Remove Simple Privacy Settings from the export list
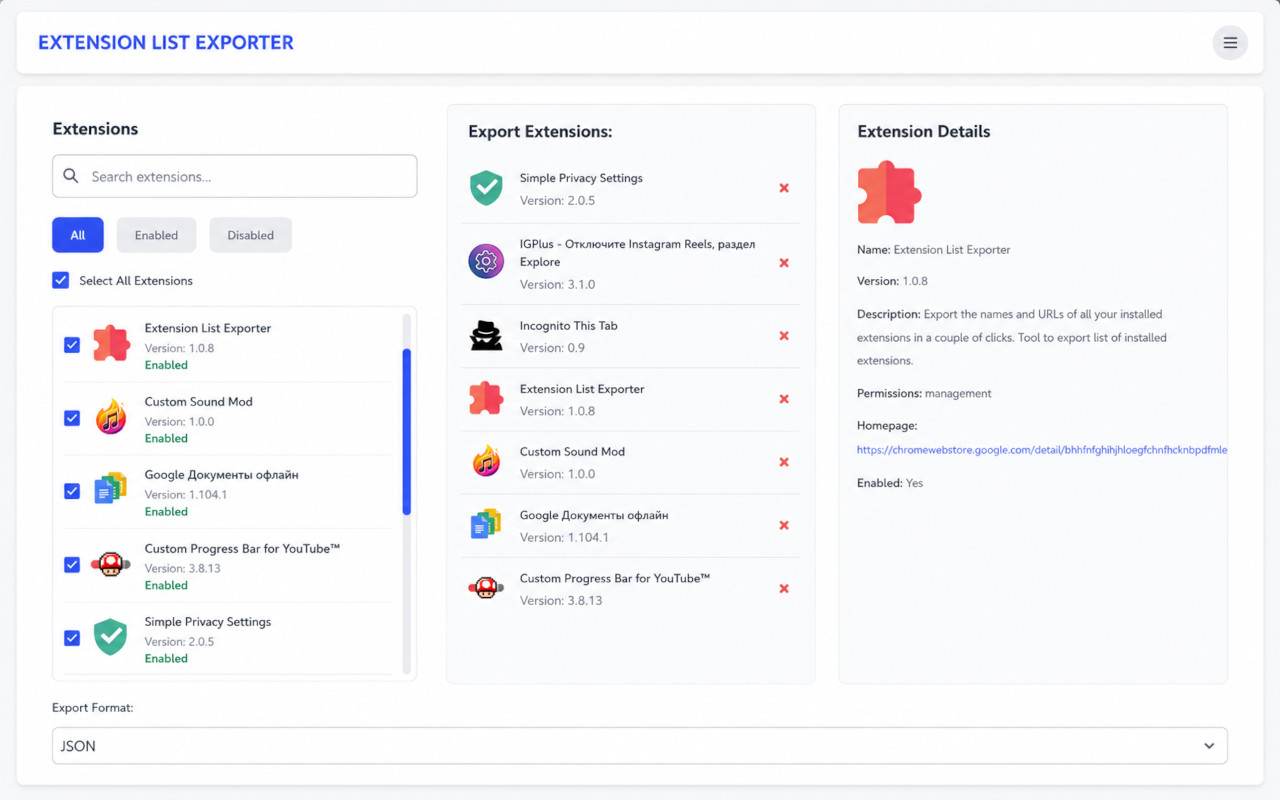 (784, 188)
